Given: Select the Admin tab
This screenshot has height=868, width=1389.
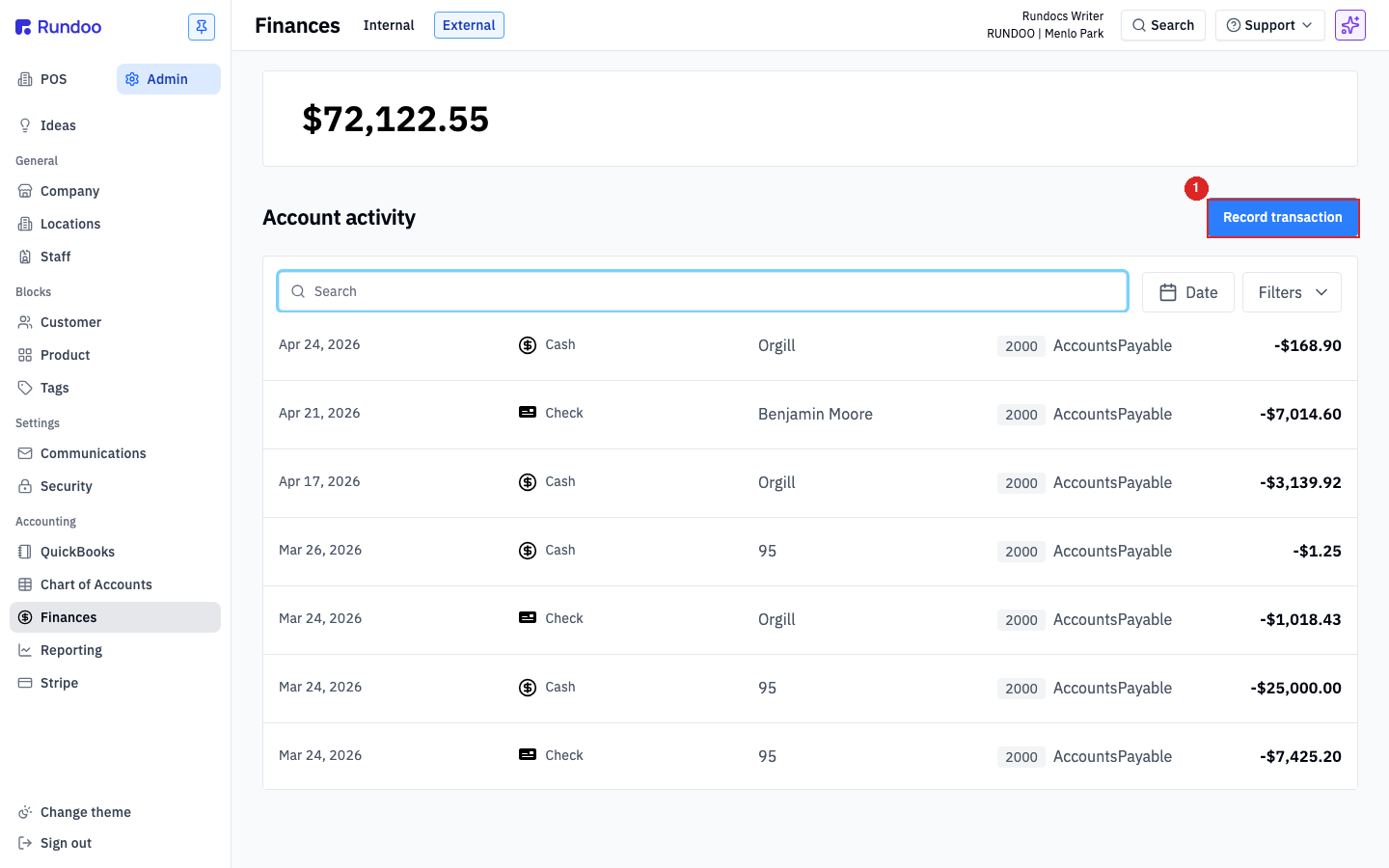Looking at the screenshot, I should pos(169,79).
